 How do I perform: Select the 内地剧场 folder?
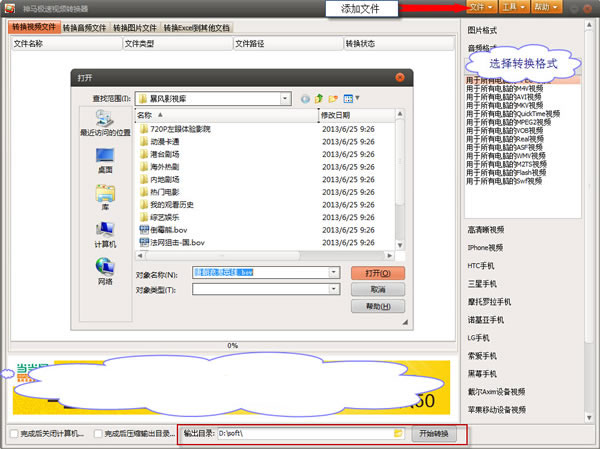pyautogui.click(x=159, y=180)
